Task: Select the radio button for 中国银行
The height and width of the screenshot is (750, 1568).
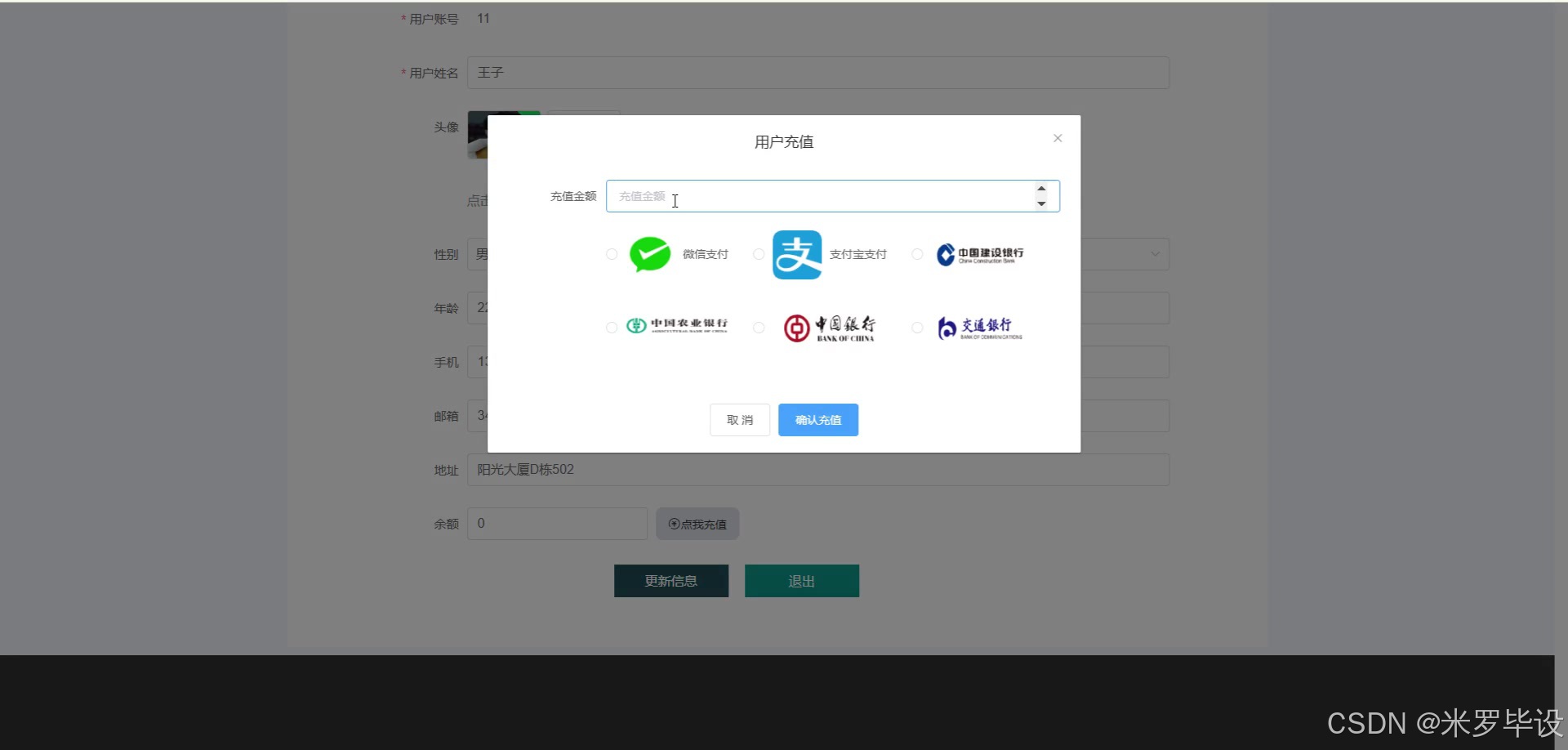Action: point(758,328)
